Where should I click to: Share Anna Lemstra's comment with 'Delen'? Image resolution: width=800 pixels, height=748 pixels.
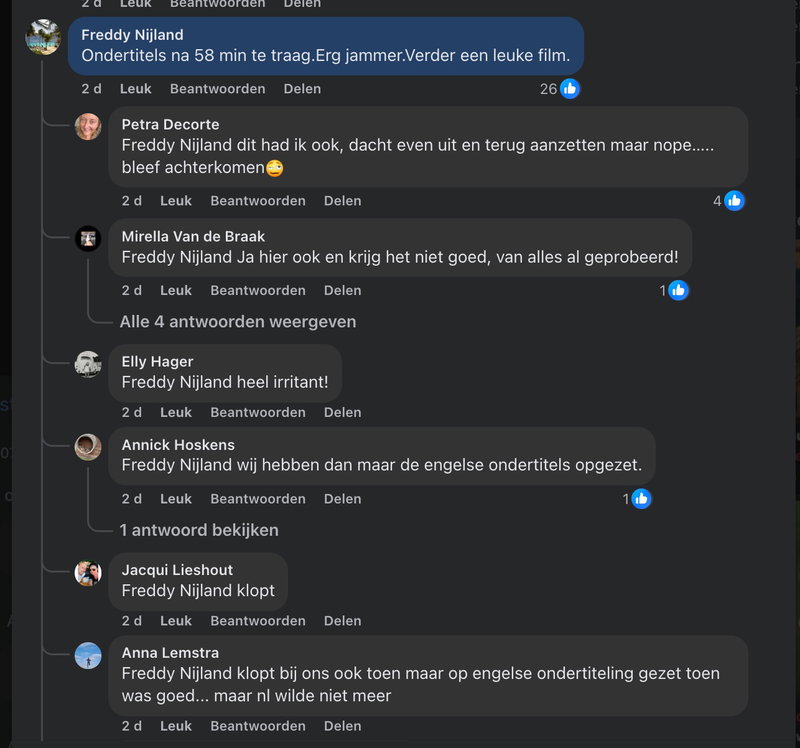point(343,726)
